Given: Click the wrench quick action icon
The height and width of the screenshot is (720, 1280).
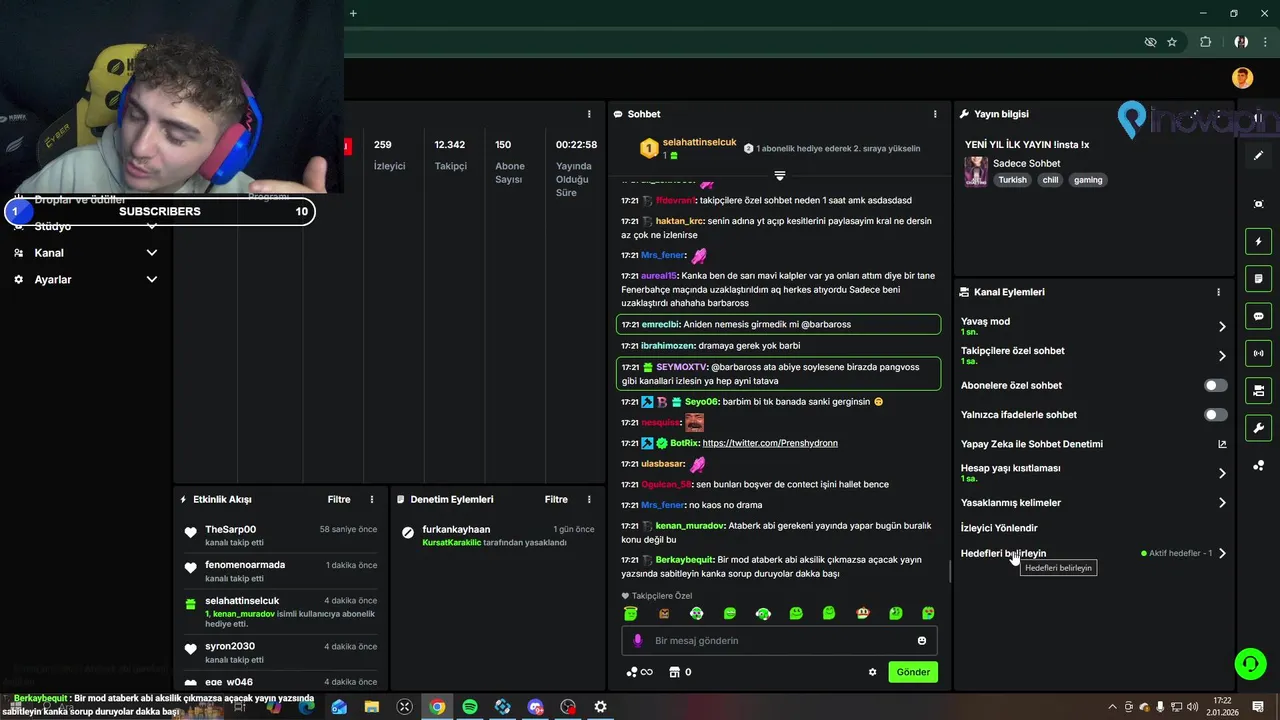Looking at the screenshot, I should 1259,428.
